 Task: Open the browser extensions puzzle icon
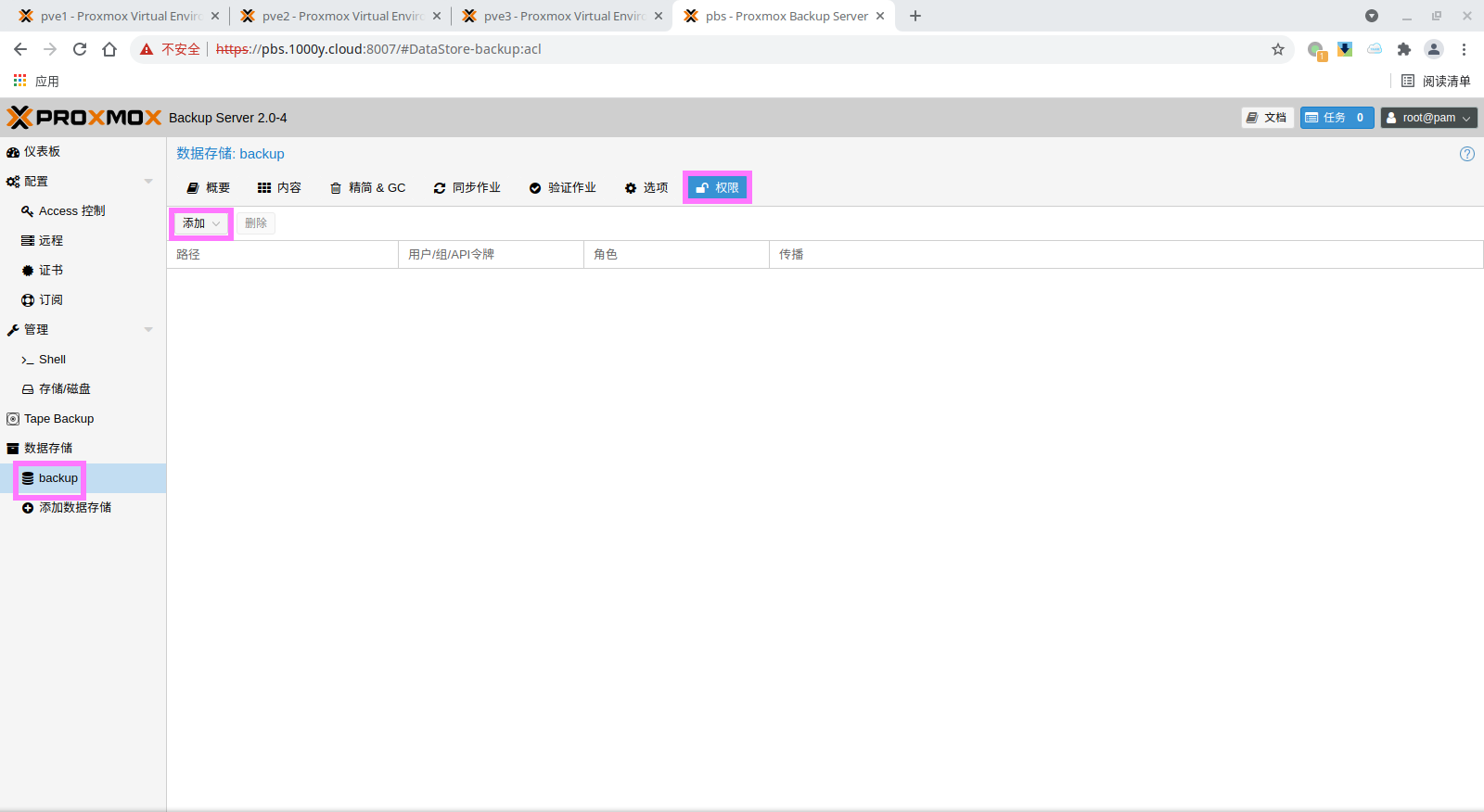[x=1404, y=49]
